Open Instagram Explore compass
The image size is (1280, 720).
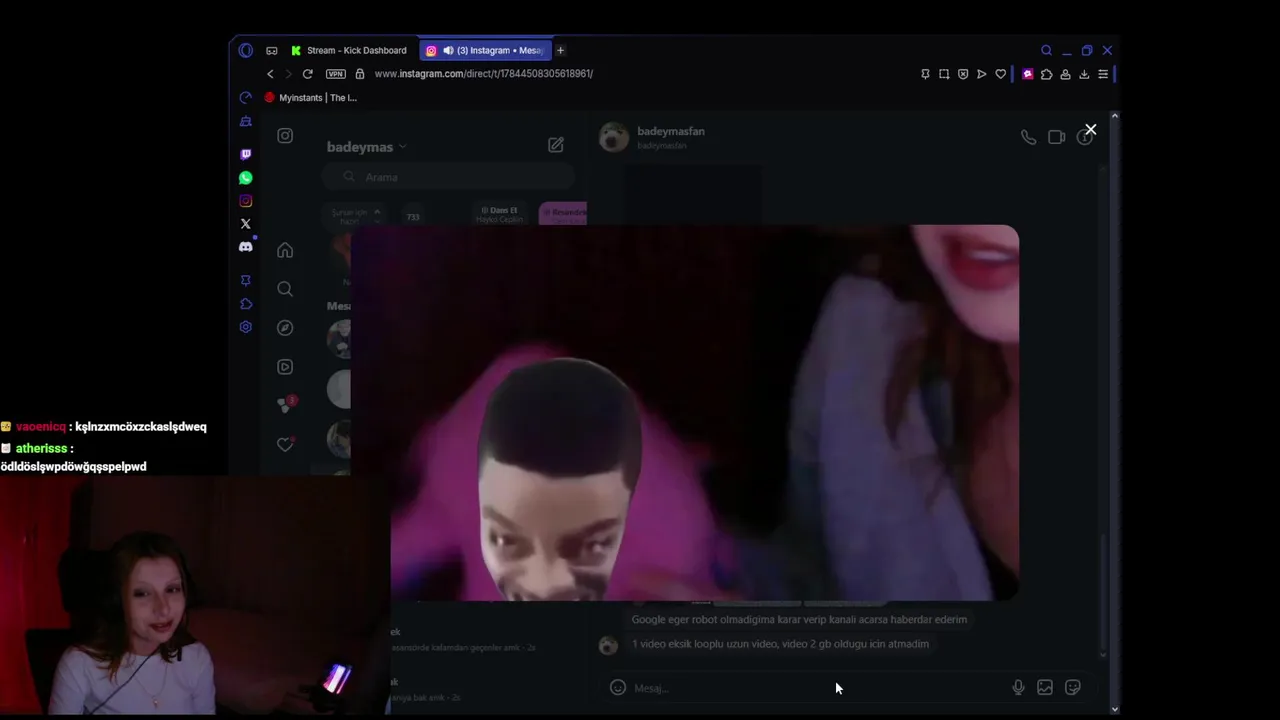(x=285, y=328)
